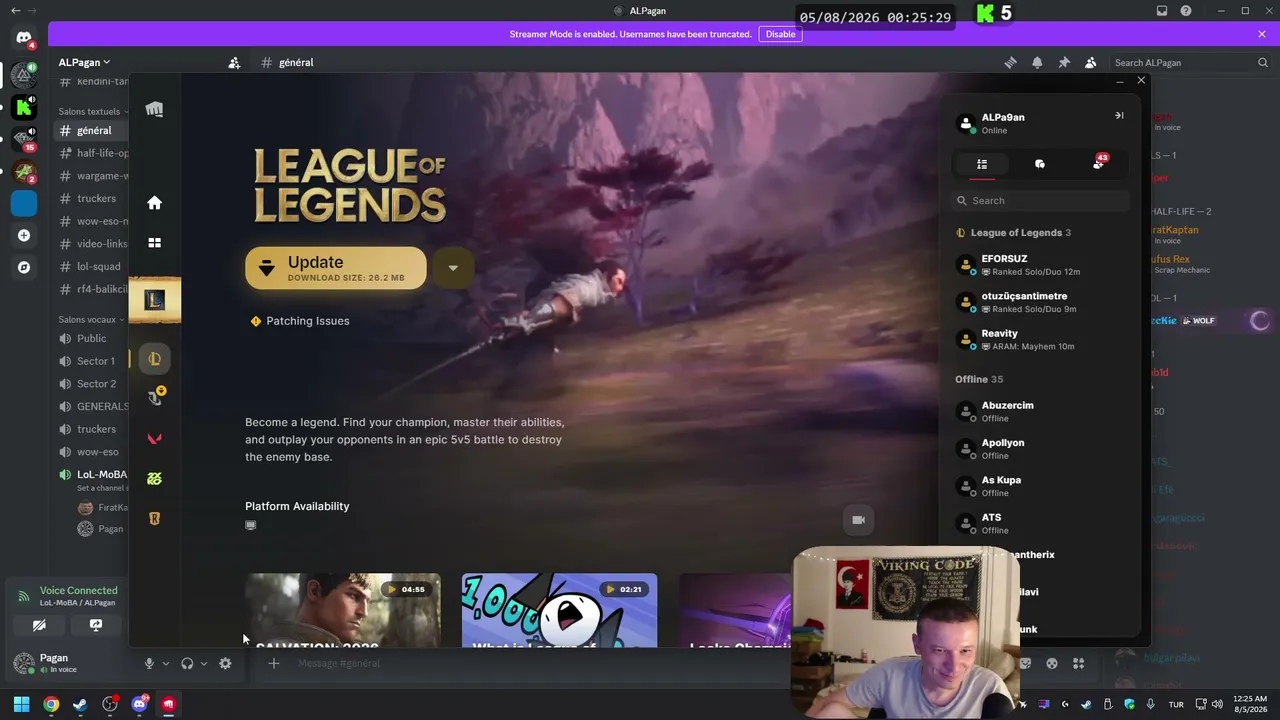Open microphone input options arrow
The height and width of the screenshot is (720, 1280).
[x=166, y=664]
